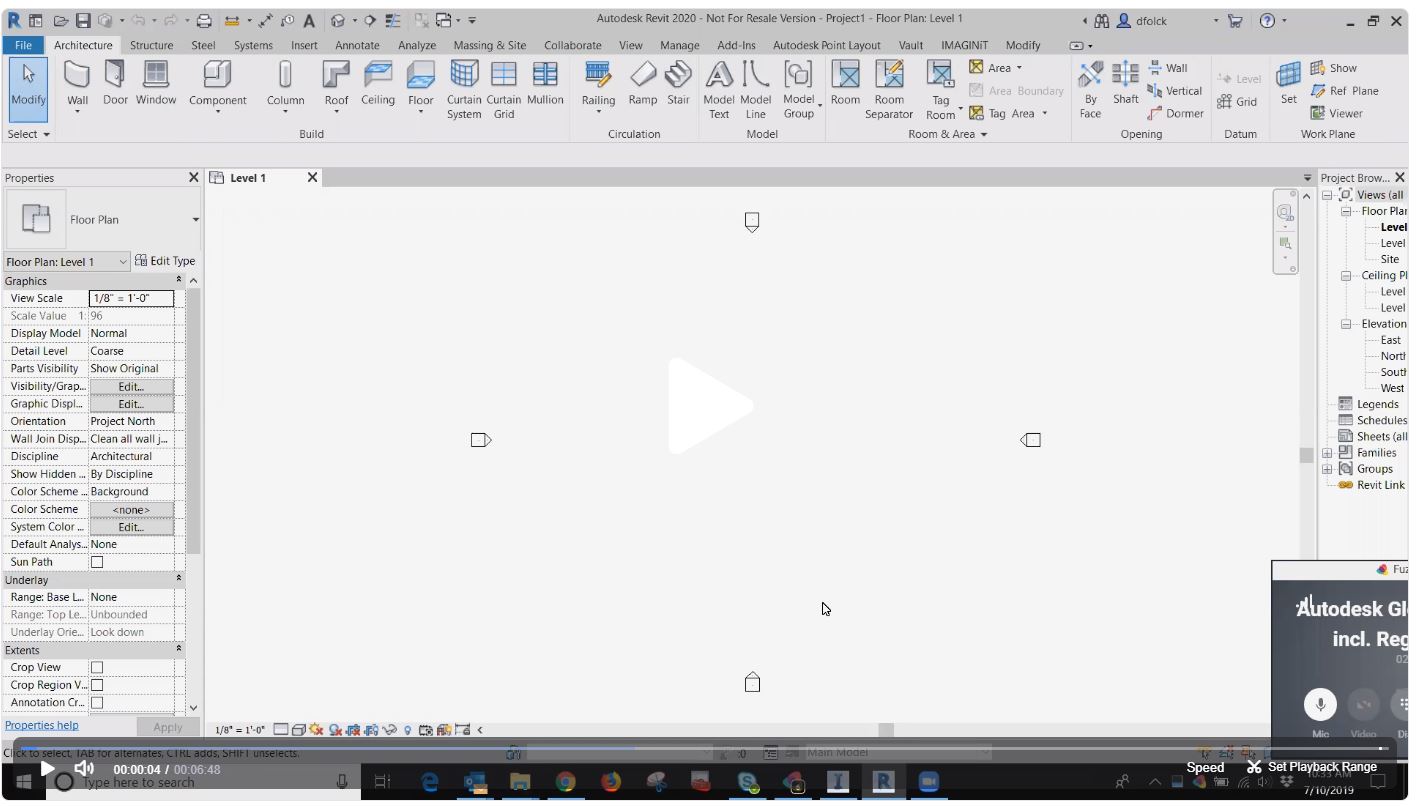Open the Color Scheme value dropdown showing none

(131, 509)
